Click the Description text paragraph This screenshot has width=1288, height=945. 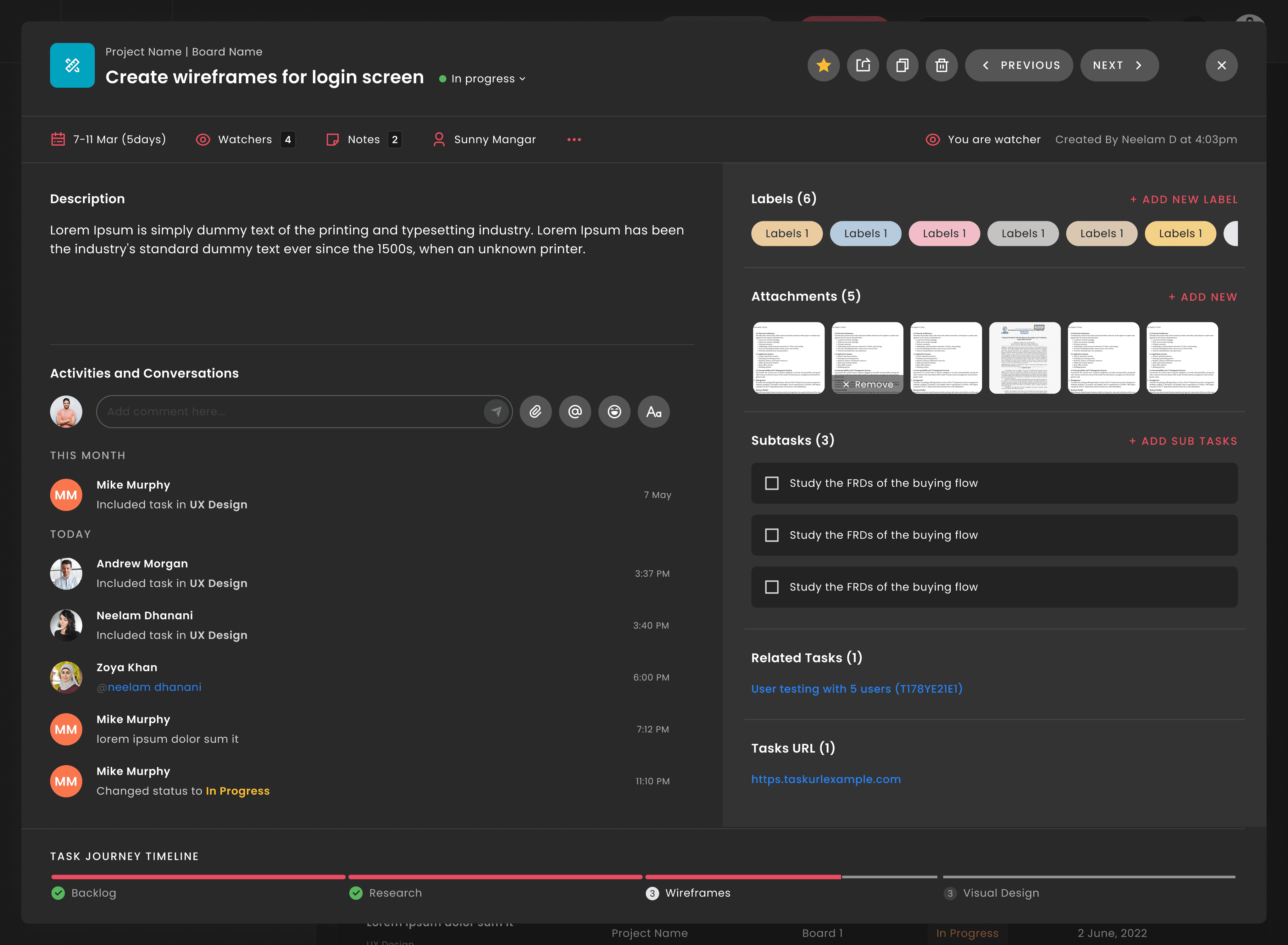click(x=366, y=239)
